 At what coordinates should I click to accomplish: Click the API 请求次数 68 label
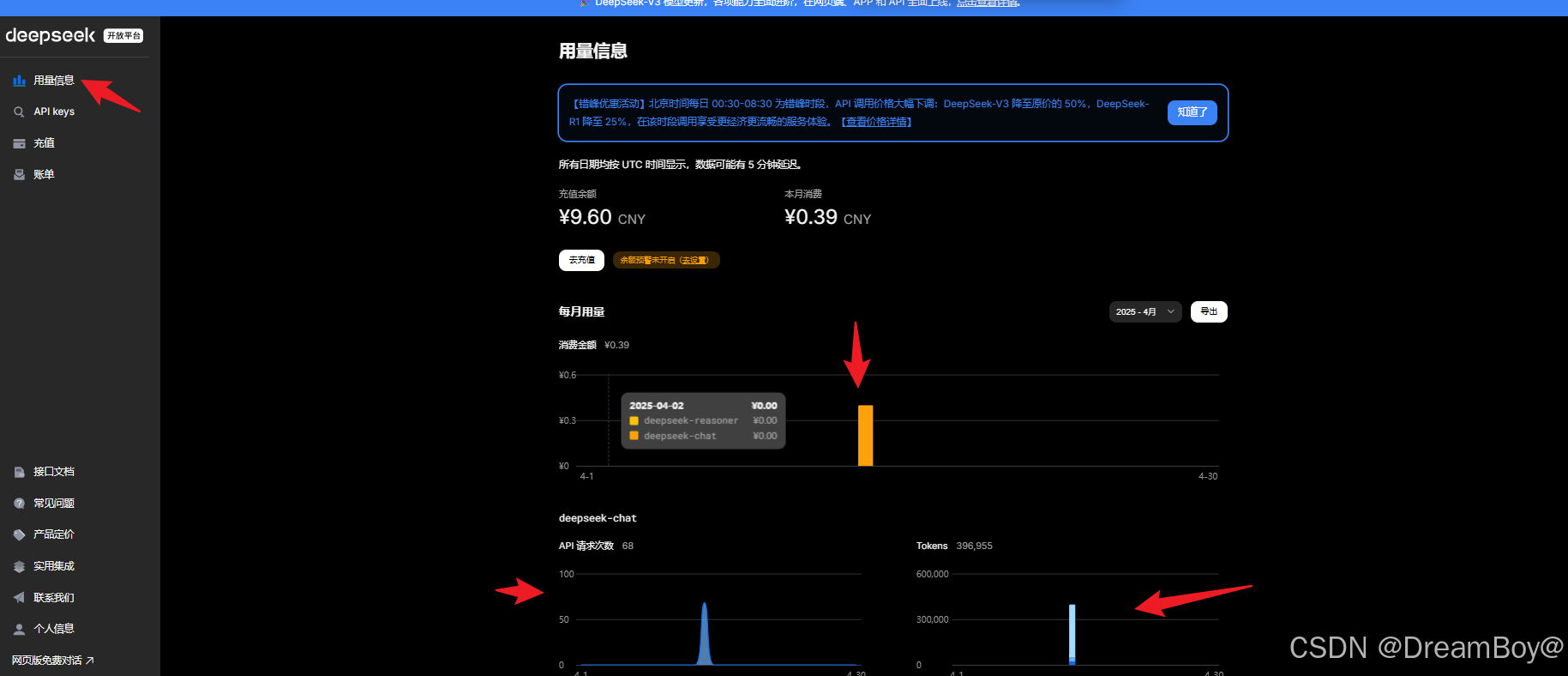click(x=596, y=546)
